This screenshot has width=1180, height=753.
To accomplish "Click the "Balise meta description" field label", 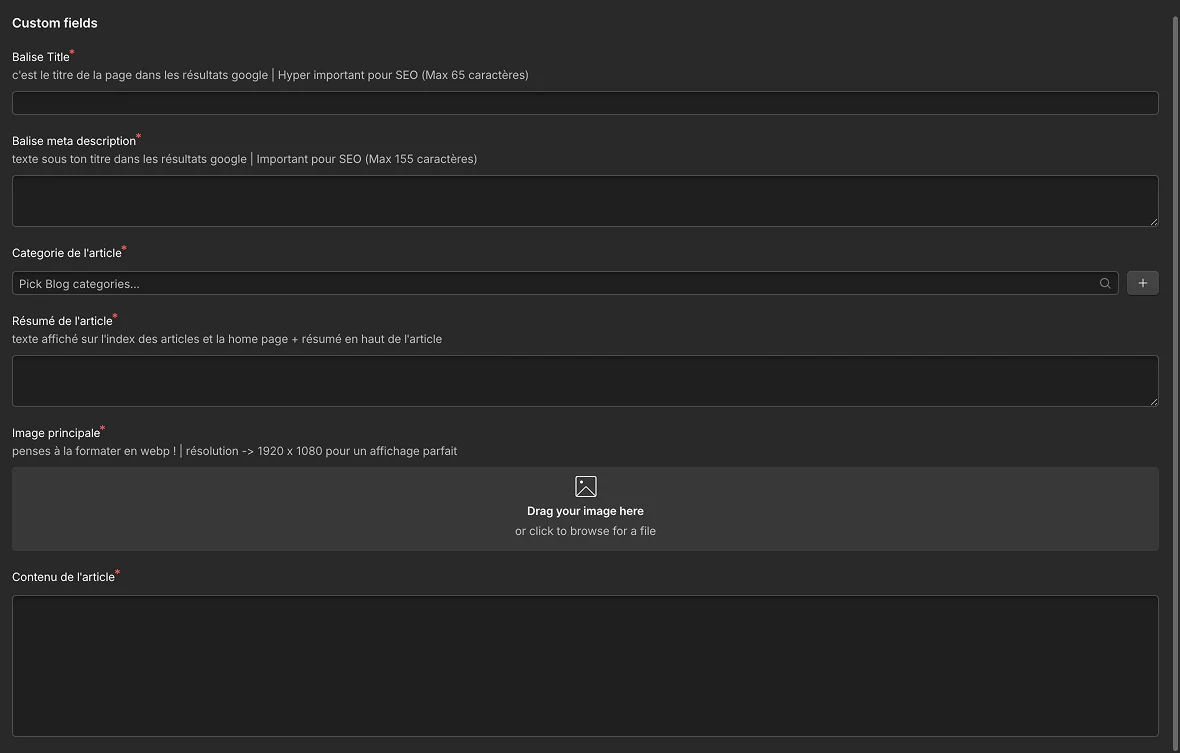I will click(74, 140).
